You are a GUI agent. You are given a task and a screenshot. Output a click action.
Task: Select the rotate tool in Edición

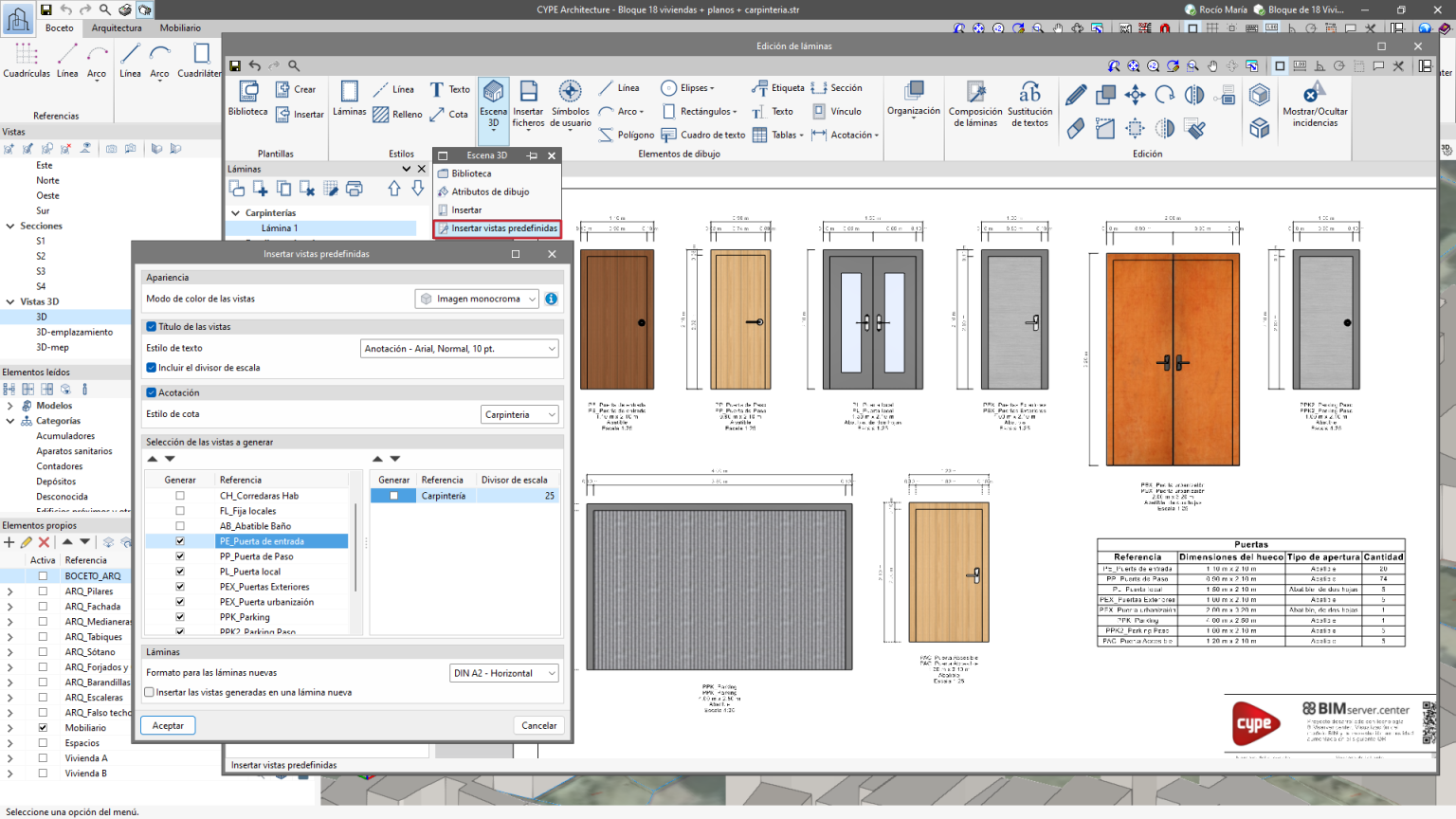click(1165, 95)
